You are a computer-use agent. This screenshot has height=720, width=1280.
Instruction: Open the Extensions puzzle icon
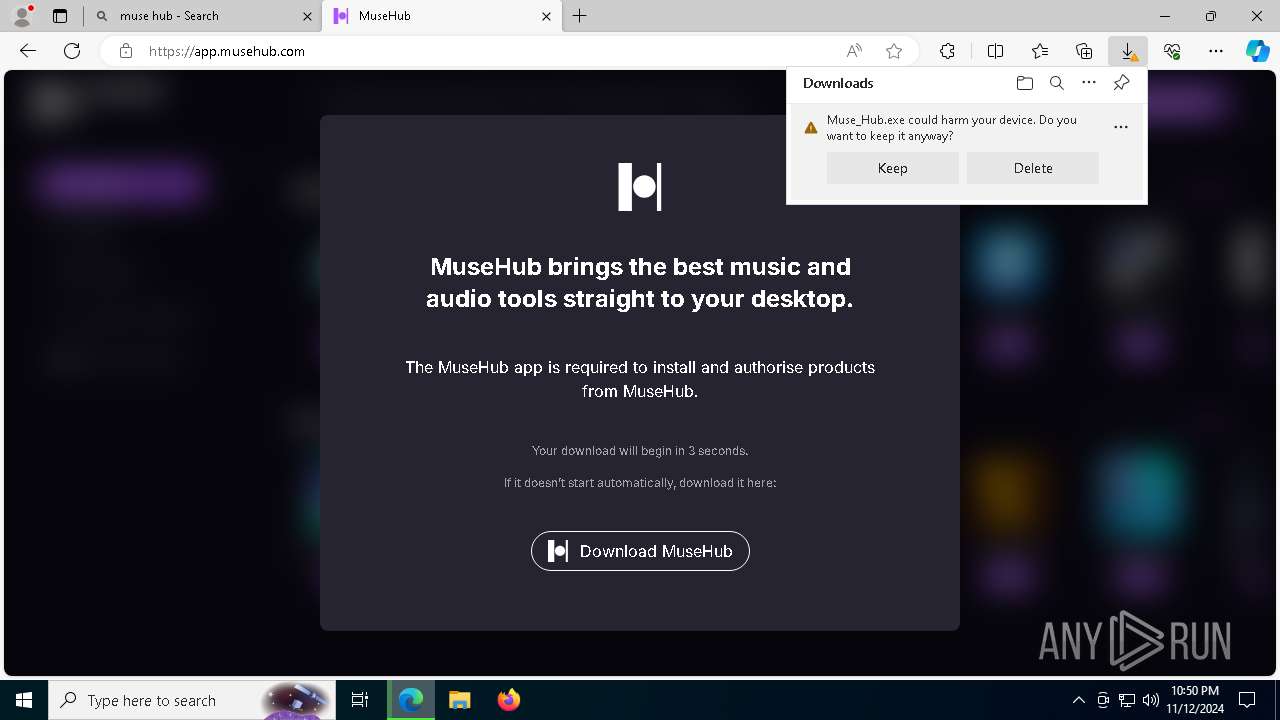[x=947, y=51]
